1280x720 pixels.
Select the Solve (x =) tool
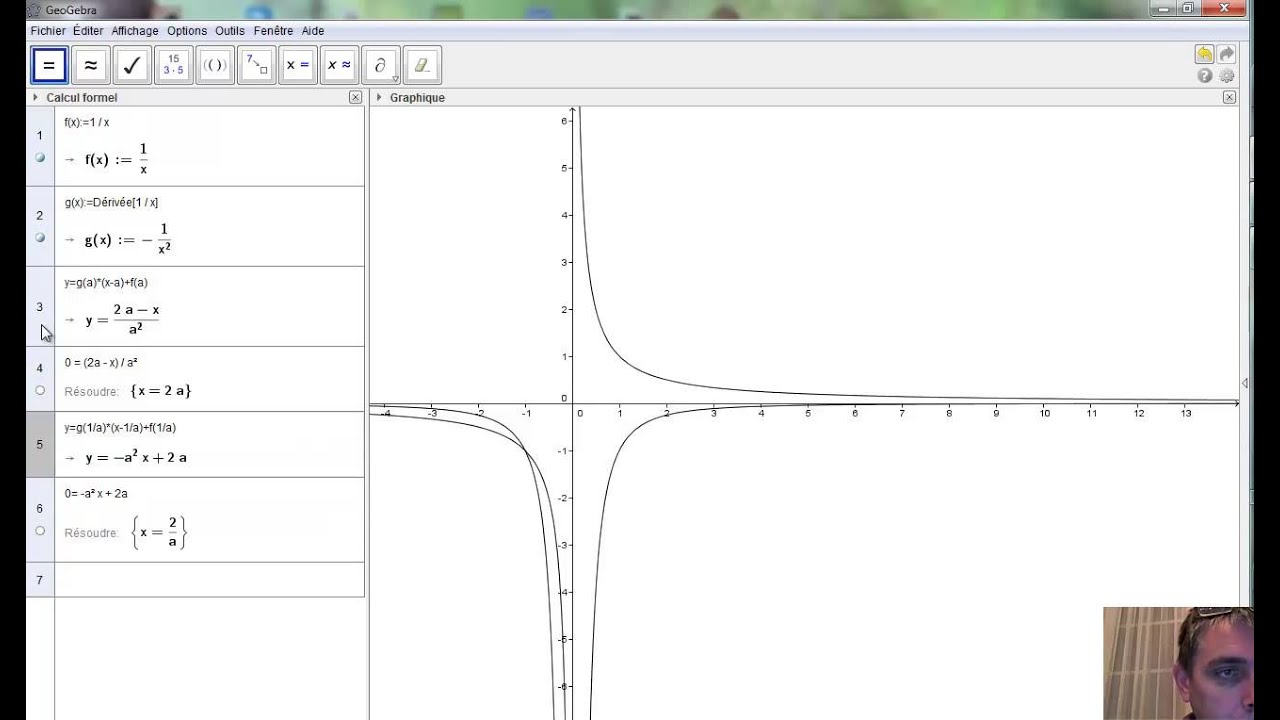[298, 65]
